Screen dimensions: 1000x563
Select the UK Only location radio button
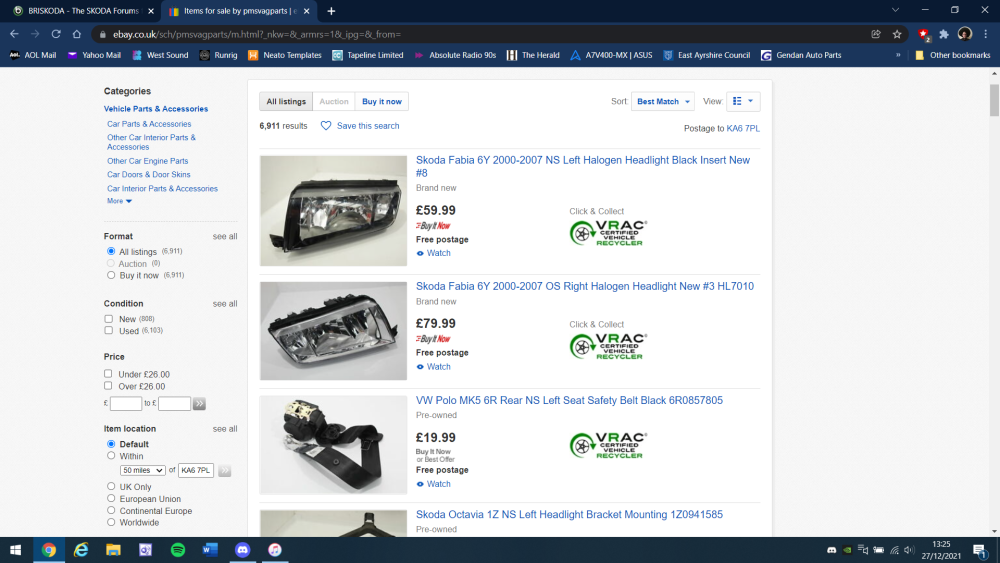(111, 486)
